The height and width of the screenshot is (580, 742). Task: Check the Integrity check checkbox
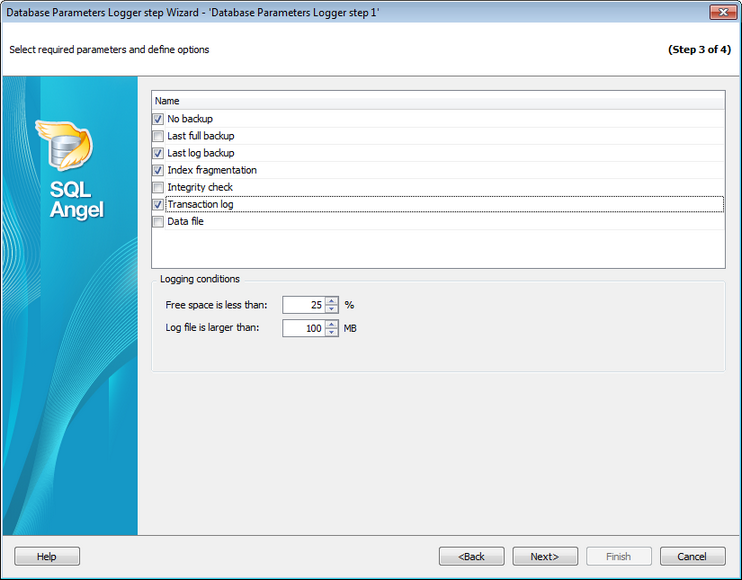click(158, 187)
